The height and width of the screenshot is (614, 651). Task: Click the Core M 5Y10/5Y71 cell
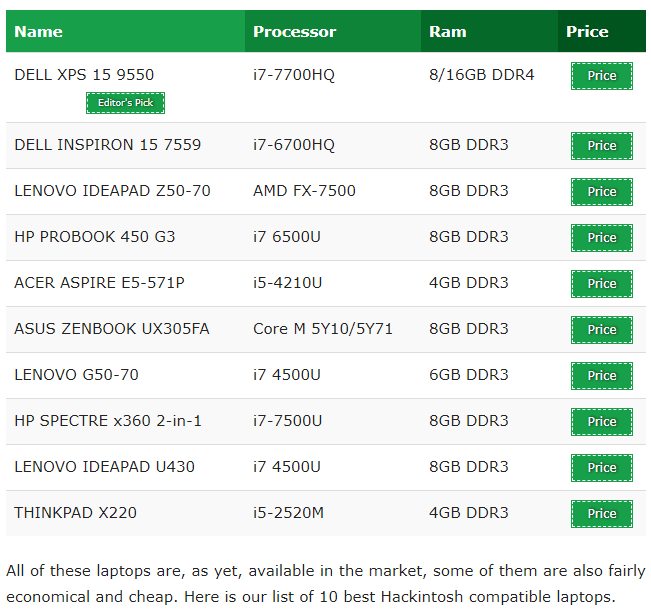323,329
